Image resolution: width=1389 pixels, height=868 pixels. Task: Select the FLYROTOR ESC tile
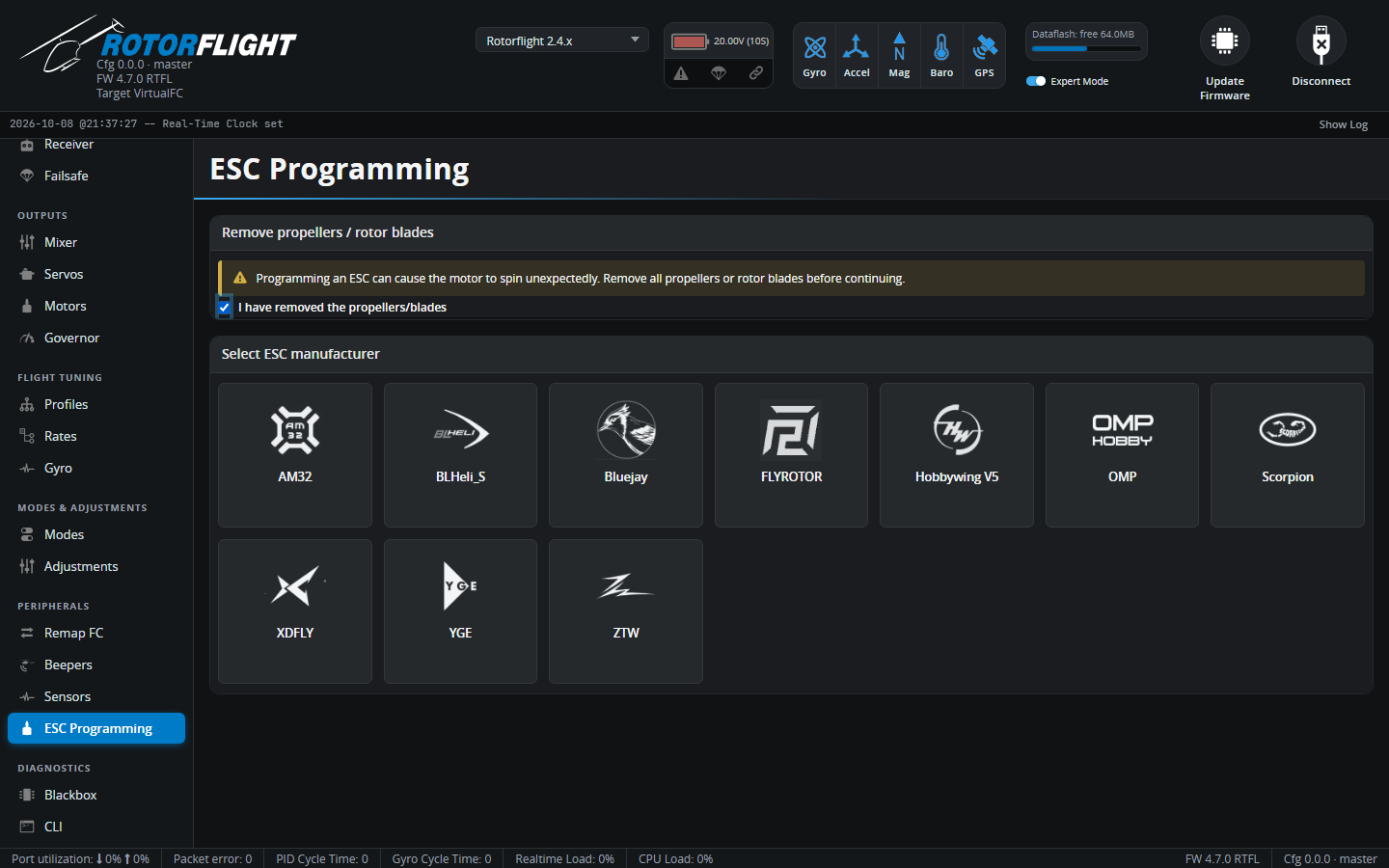tap(791, 455)
